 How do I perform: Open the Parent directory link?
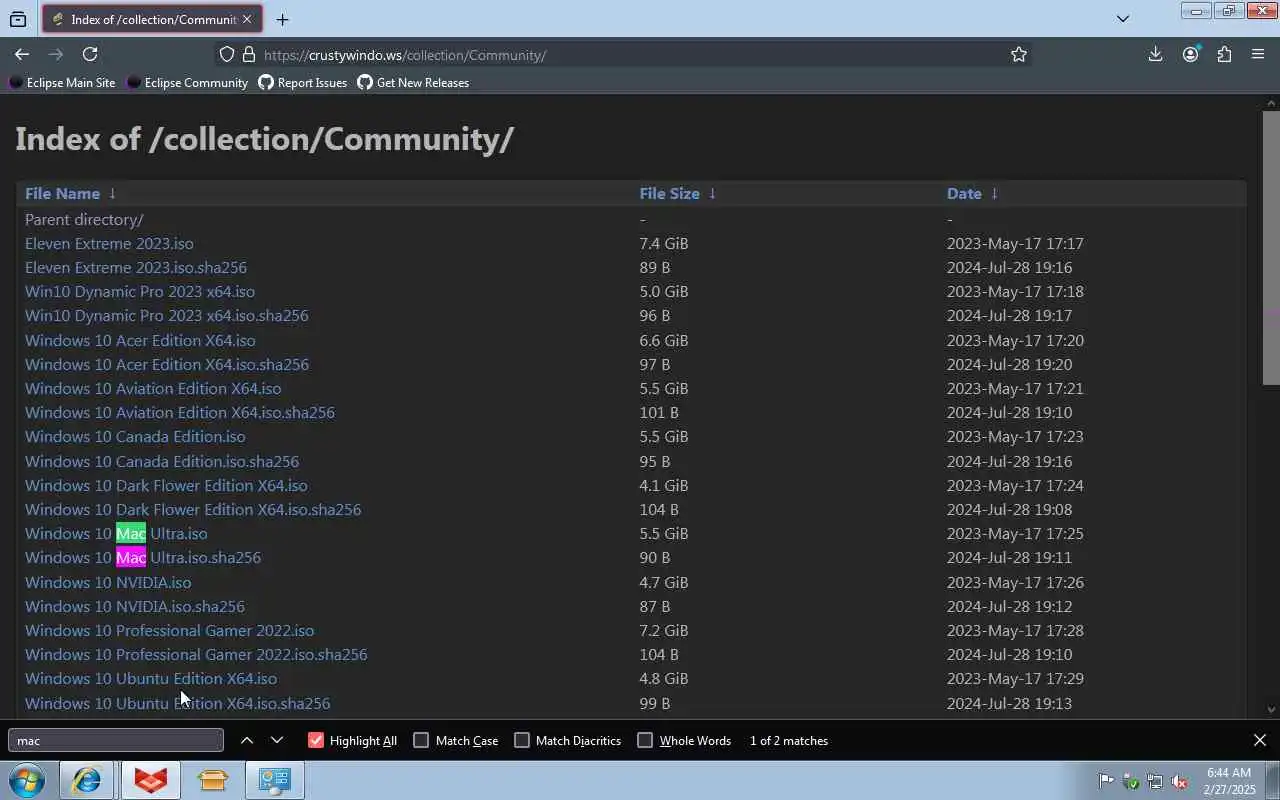(84, 219)
